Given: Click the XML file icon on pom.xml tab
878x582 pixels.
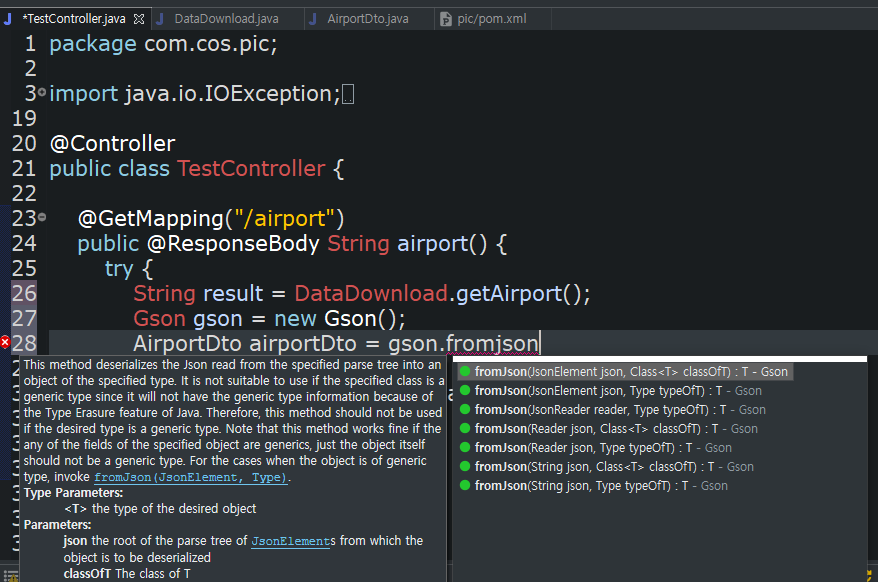Looking at the screenshot, I should point(445,20).
